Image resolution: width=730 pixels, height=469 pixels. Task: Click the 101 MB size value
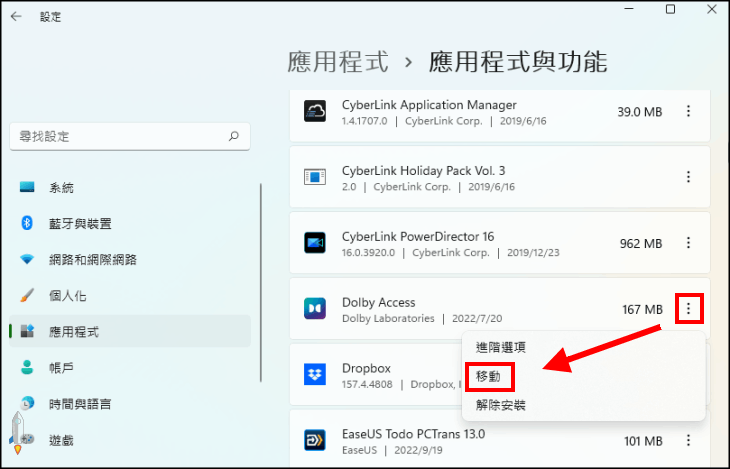point(643,441)
